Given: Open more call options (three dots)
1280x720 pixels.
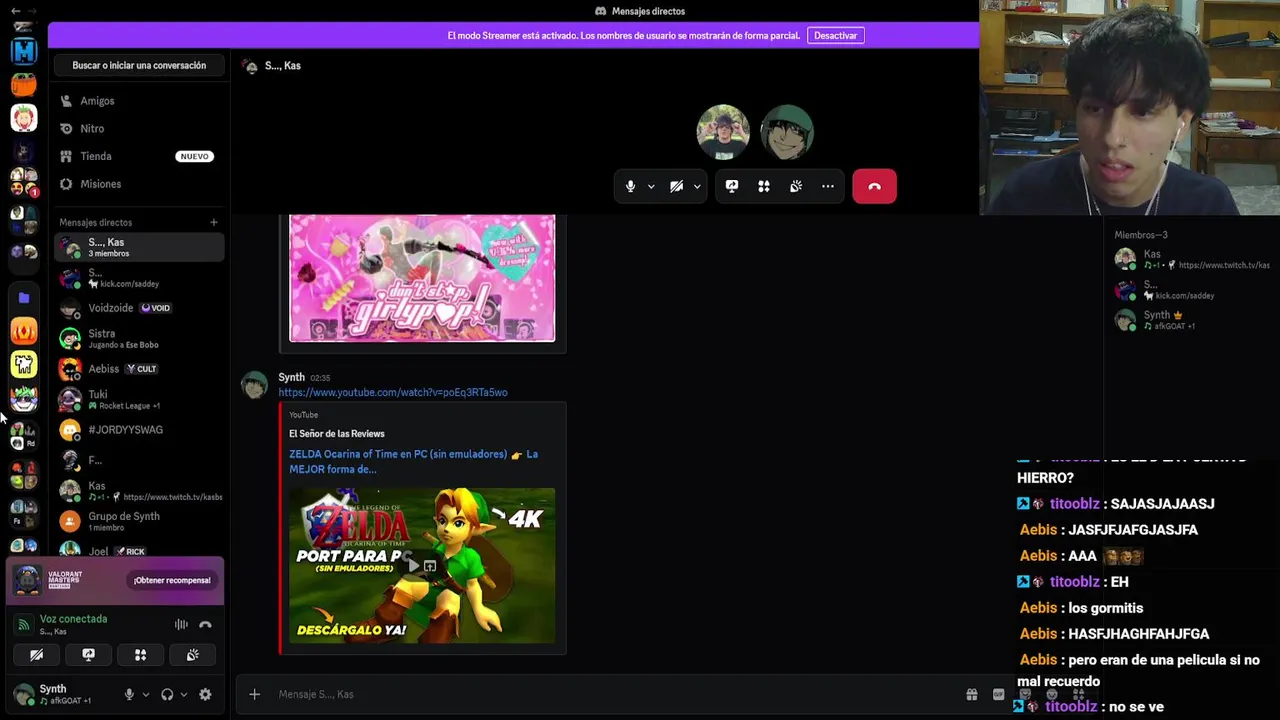Looking at the screenshot, I should (828, 186).
